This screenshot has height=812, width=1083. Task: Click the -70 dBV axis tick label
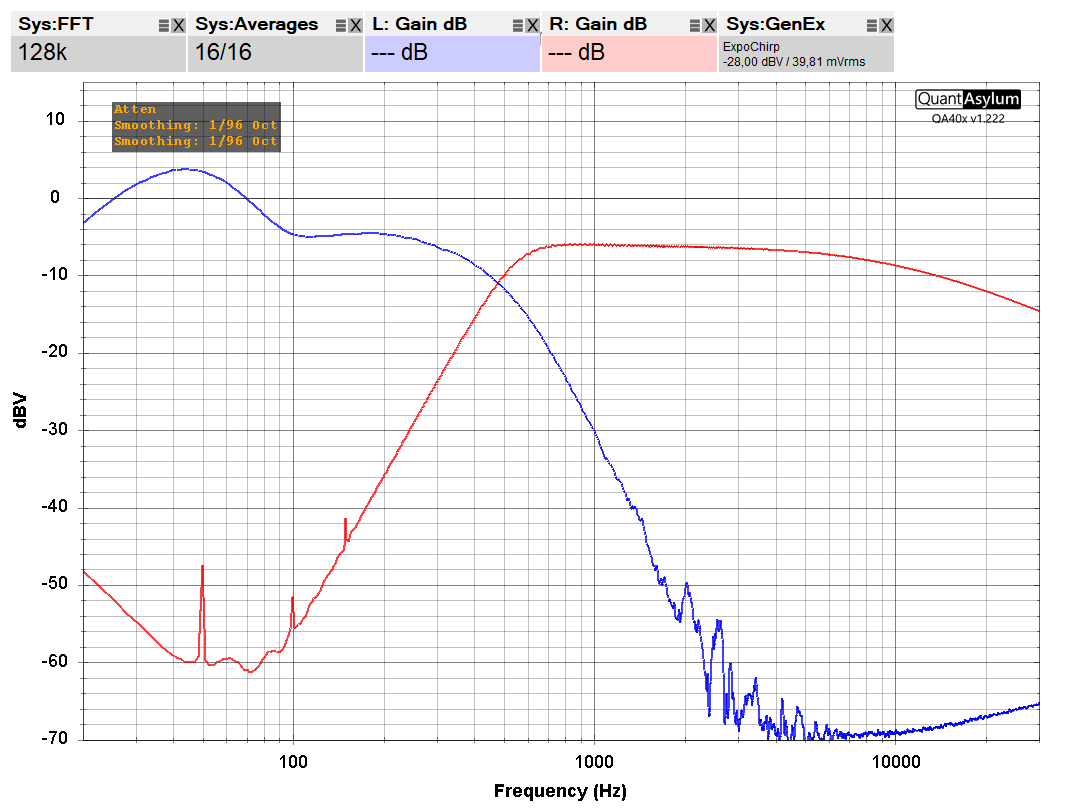point(53,738)
